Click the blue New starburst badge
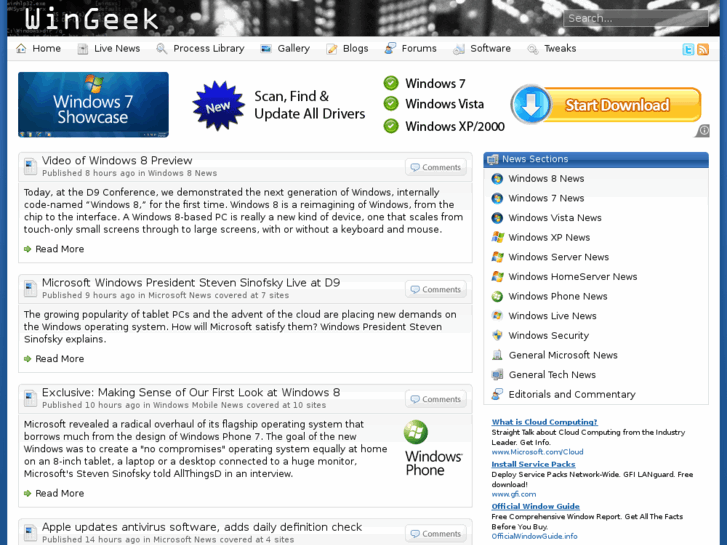The height and width of the screenshot is (545, 727). 218,106
